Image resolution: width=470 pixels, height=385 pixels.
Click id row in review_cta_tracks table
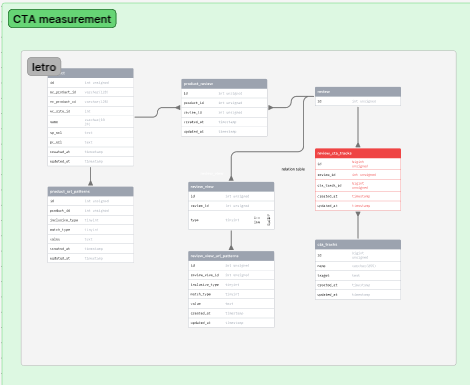click(x=358, y=164)
